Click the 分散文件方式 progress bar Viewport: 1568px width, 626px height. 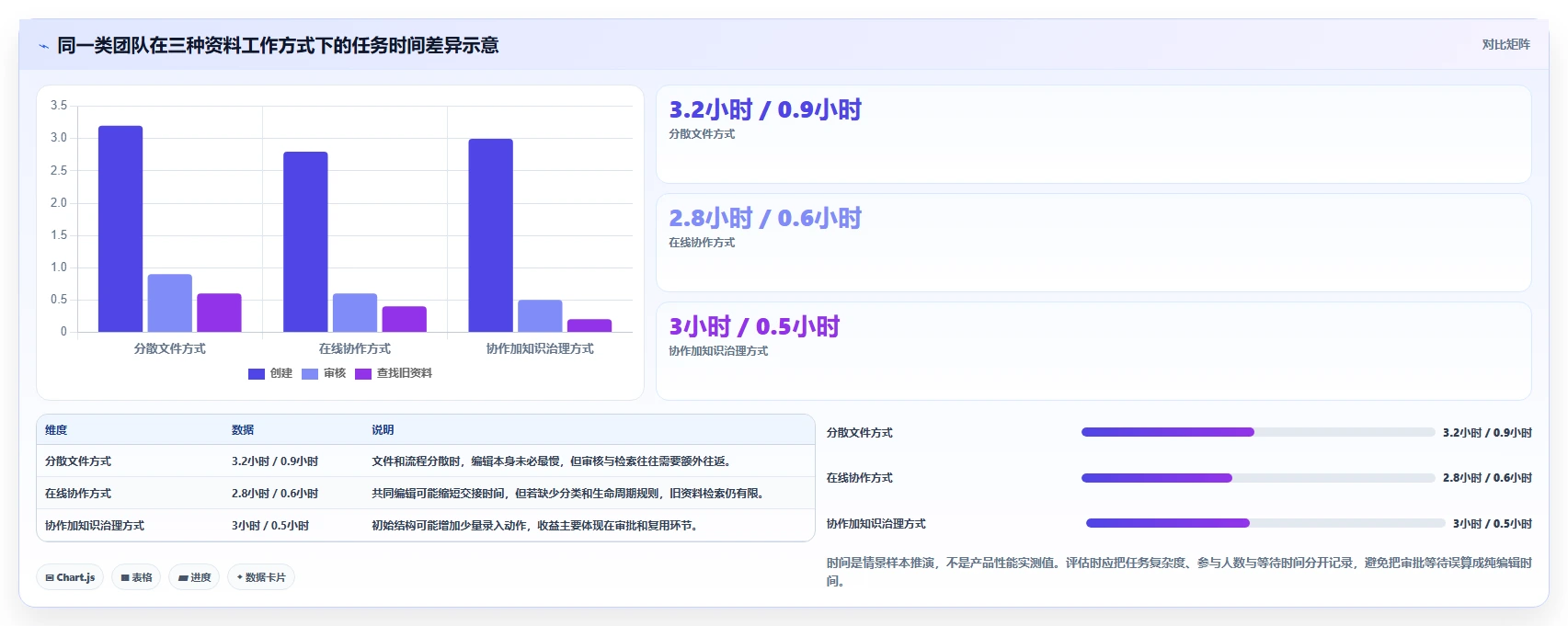pyautogui.click(x=1258, y=432)
